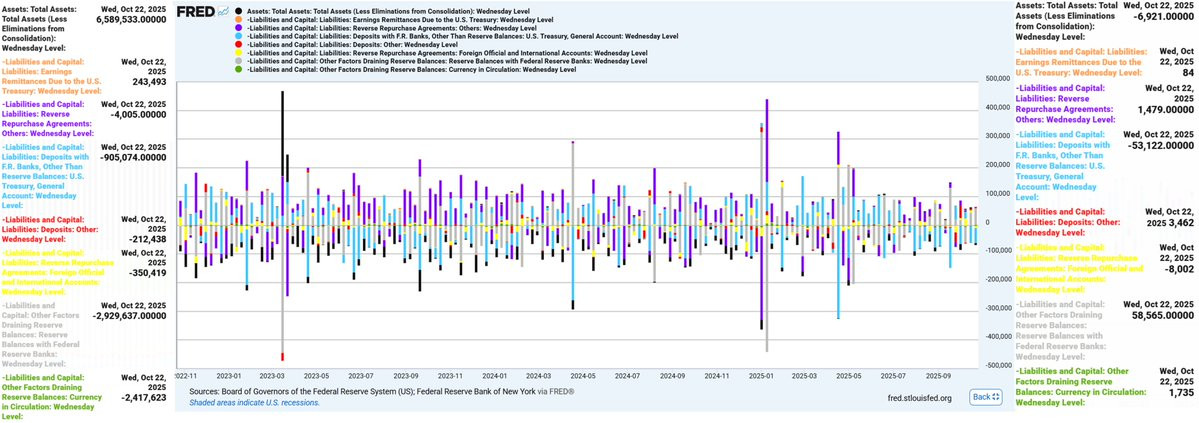Screen dimensions: 1199x423
Task: Click right panel value -6,921.00000
Action: point(1165,15)
